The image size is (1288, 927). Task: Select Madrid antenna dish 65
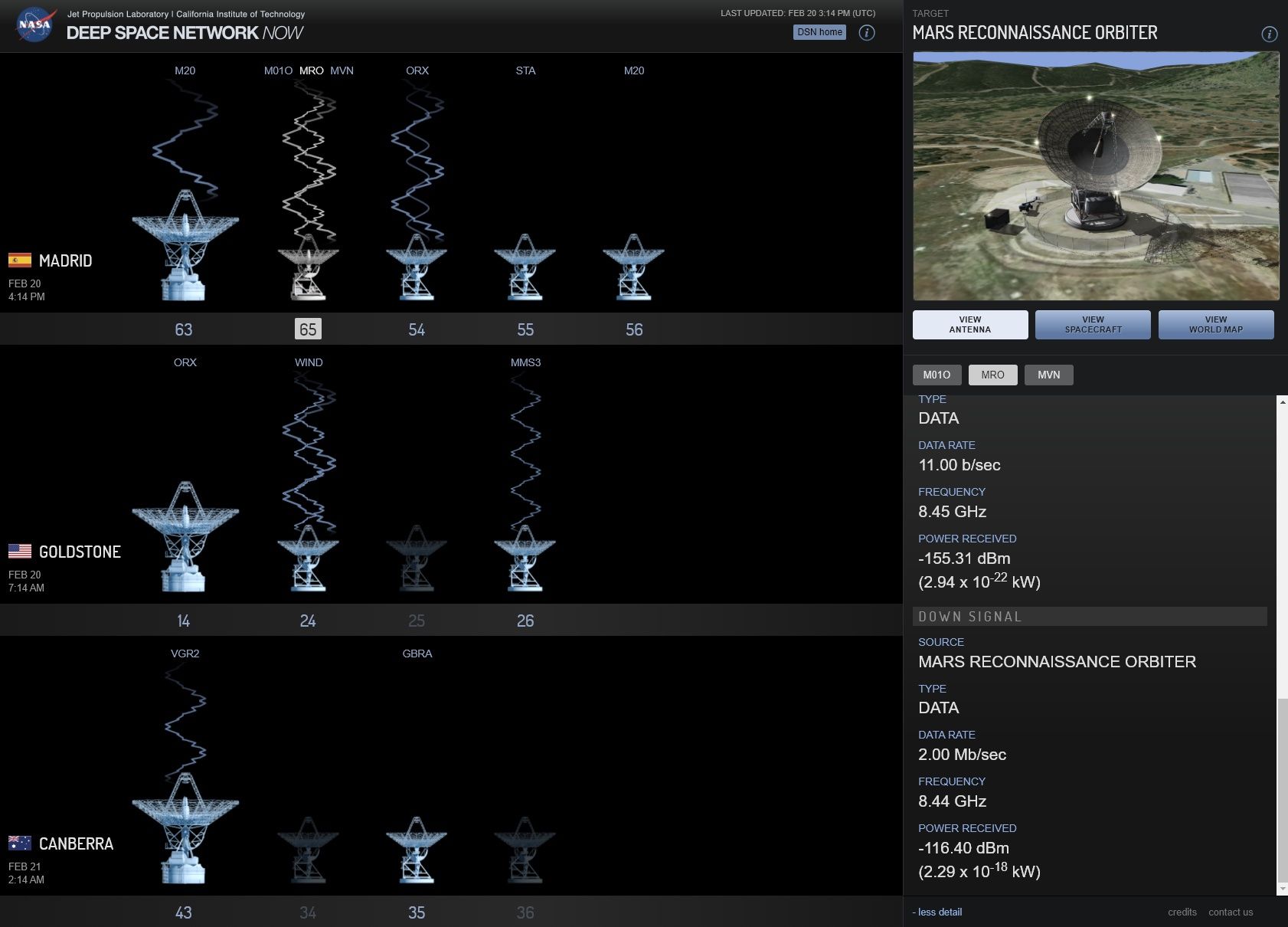[309, 267]
